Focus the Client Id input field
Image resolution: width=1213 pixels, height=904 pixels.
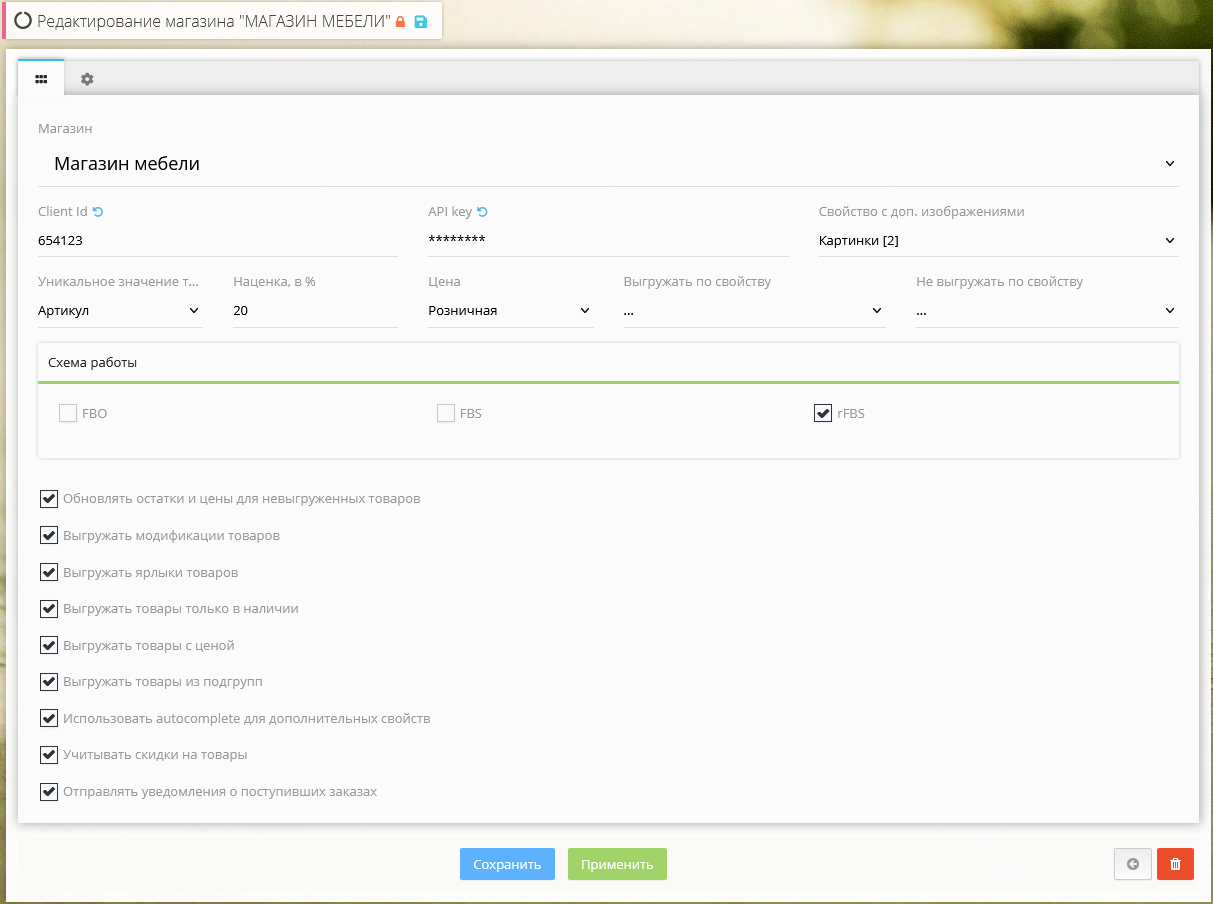[217, 241]
